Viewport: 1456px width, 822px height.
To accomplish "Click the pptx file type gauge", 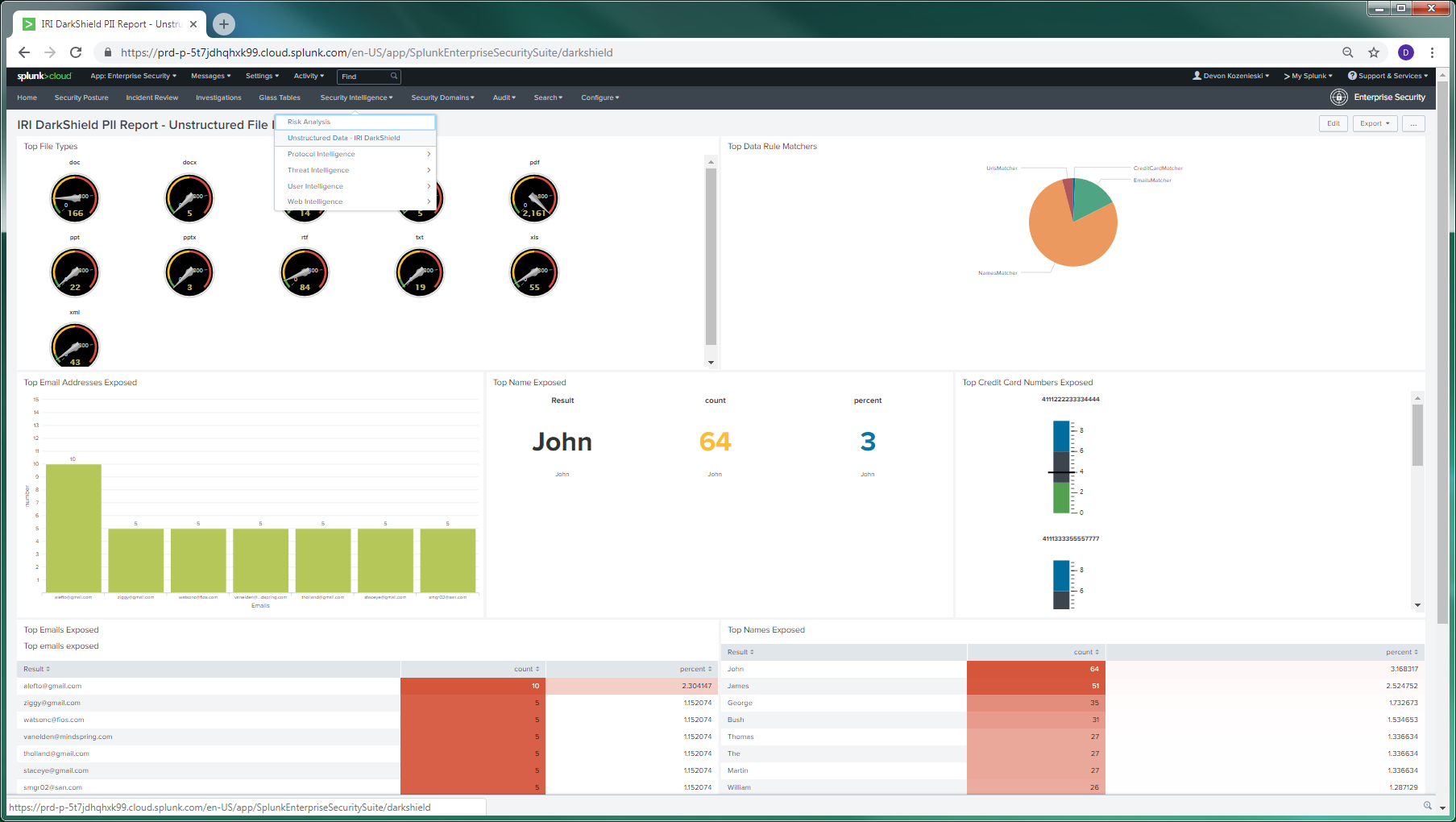I will pyautogui.click(x=189, y=272).
